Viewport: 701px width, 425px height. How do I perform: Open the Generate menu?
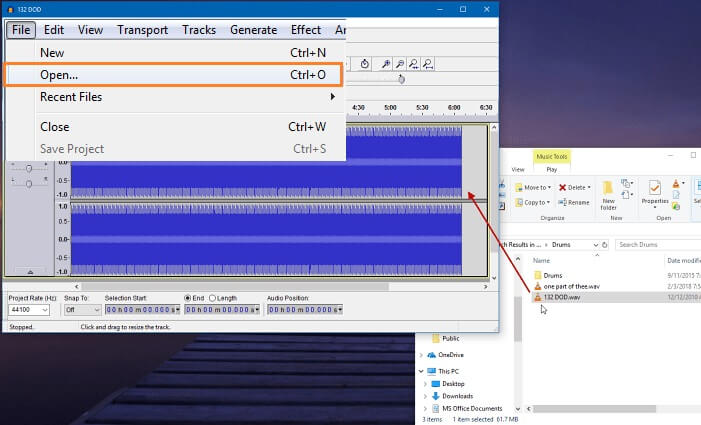click(x=253, y=30)
